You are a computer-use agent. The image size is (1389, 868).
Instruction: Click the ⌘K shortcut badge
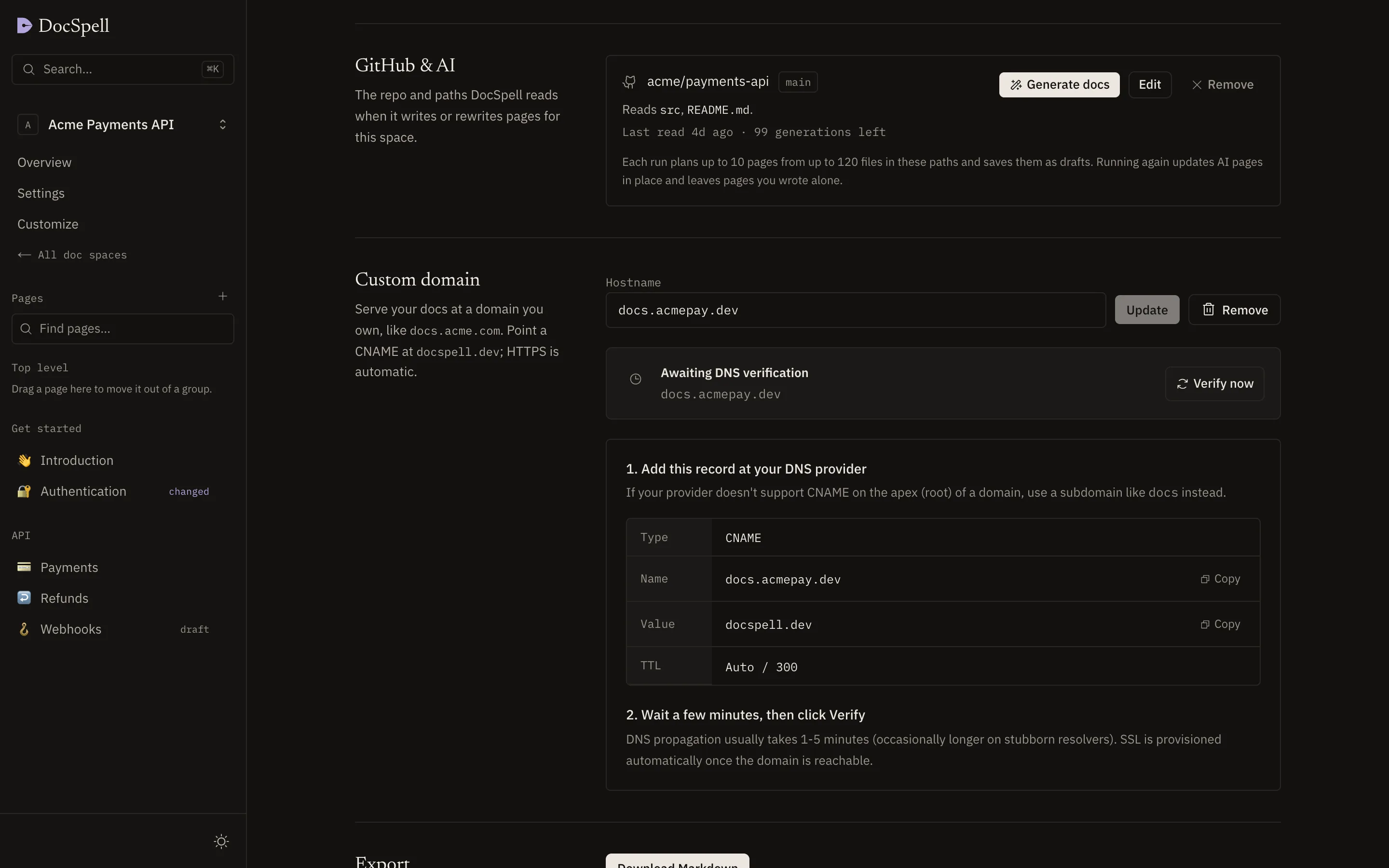pos(212,69)
